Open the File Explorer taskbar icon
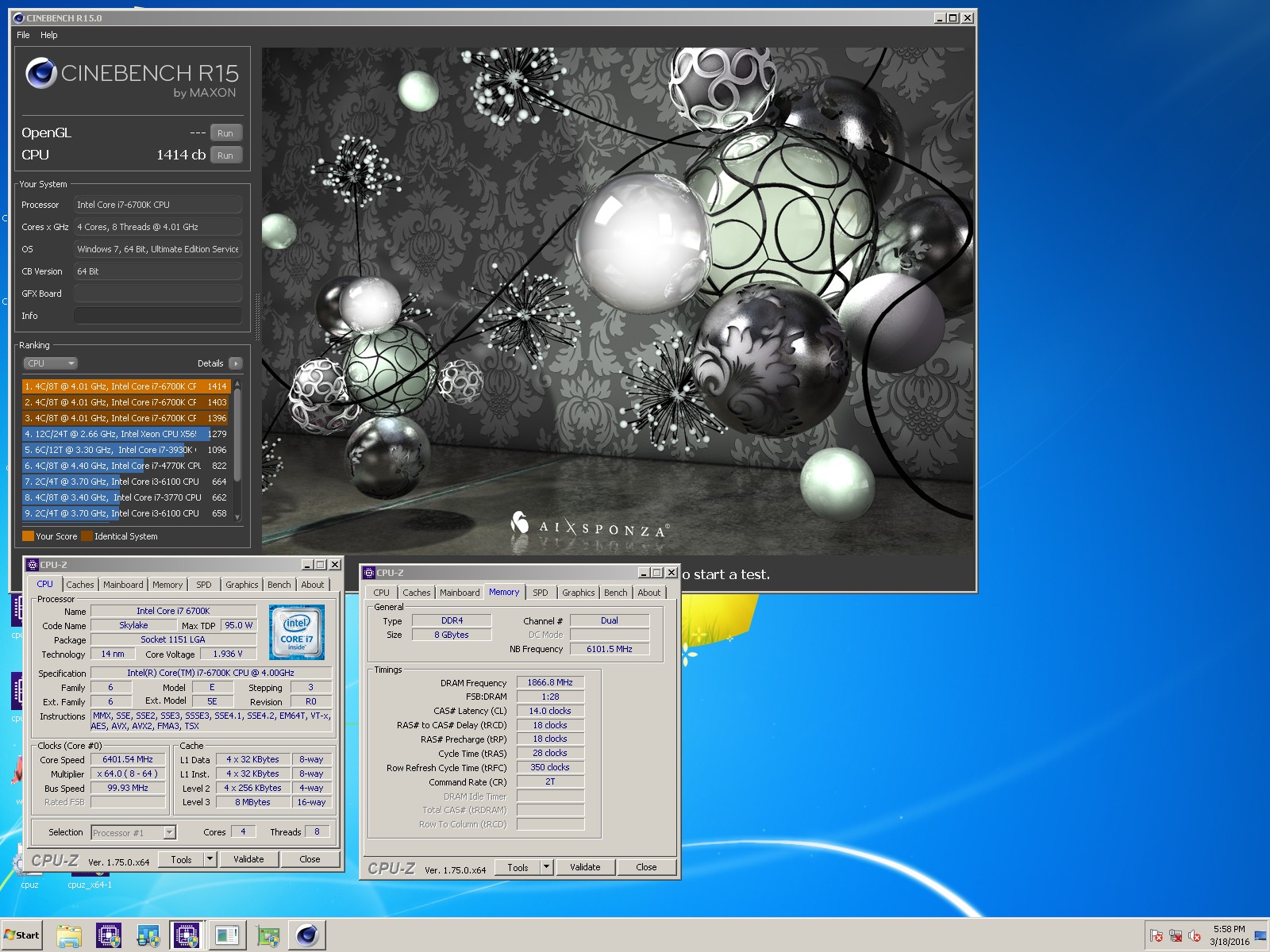1270x952 pixels. point(69,935)
